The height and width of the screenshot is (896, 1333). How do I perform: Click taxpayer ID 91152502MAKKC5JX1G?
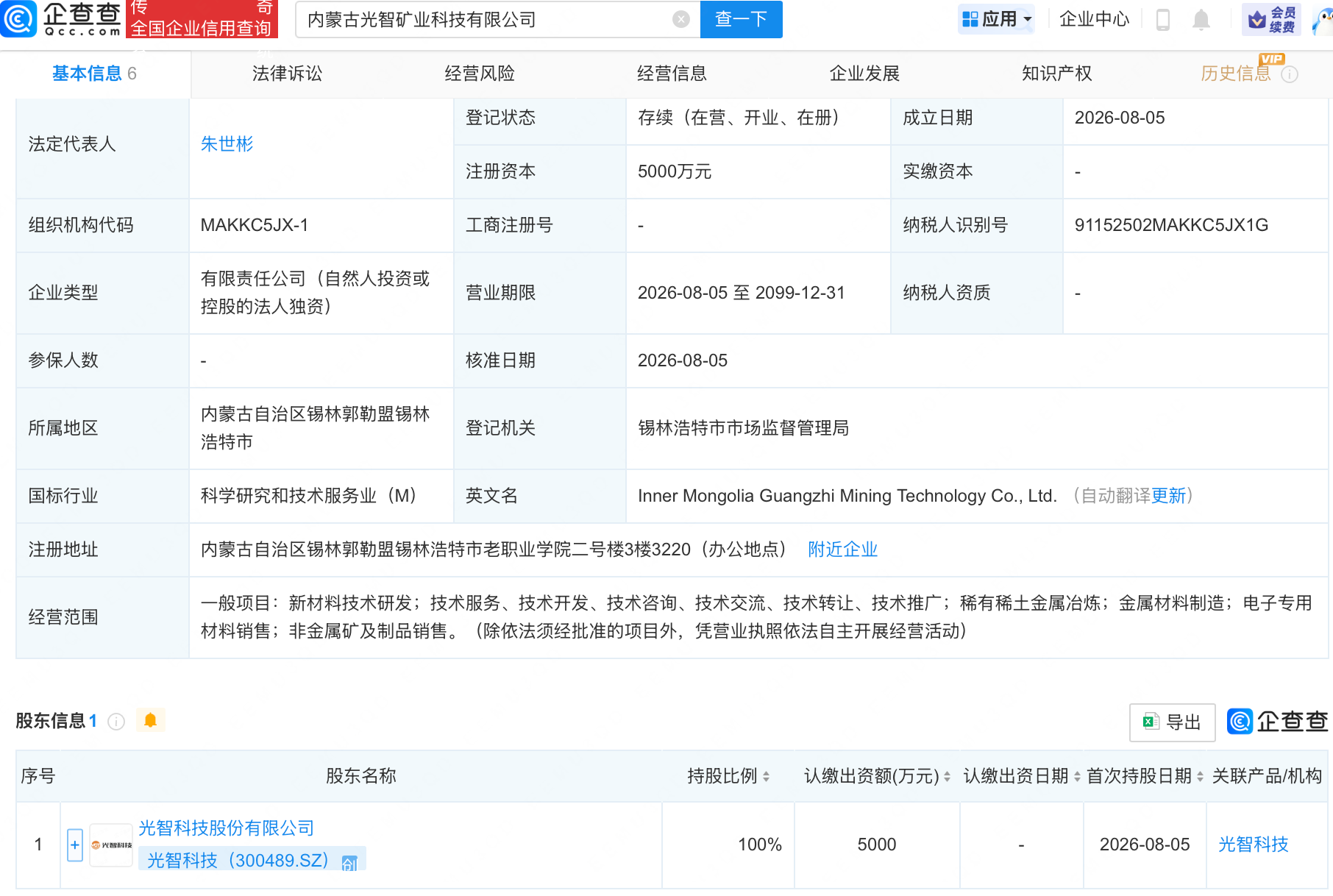(1171, 225)
